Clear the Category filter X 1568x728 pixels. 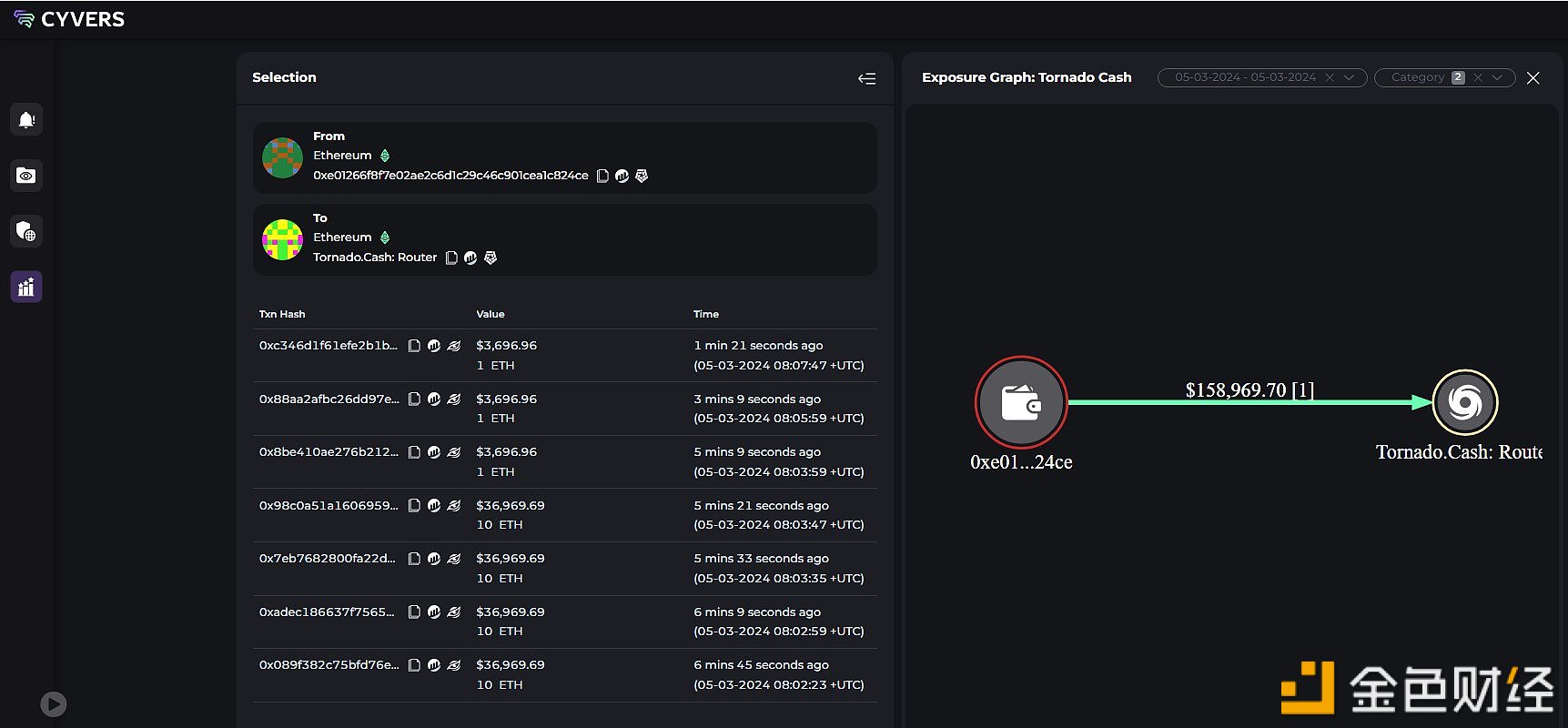click(1478, 77)
